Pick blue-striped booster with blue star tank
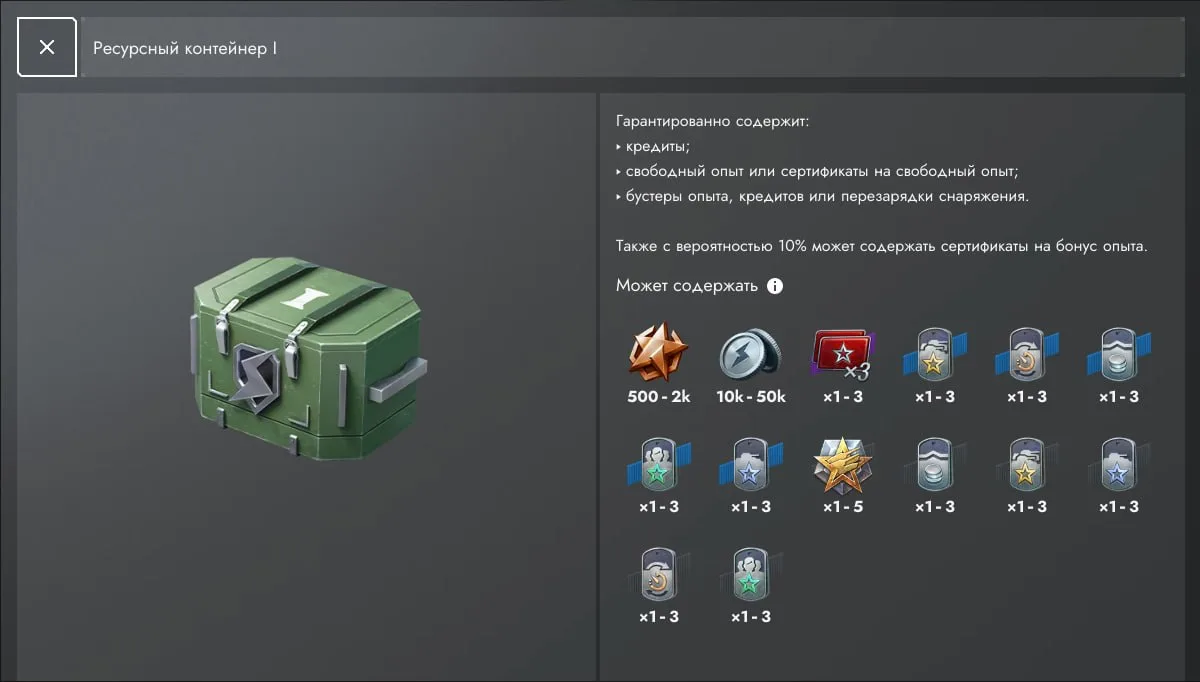1200x682 pixels. [x=751, y=463]
